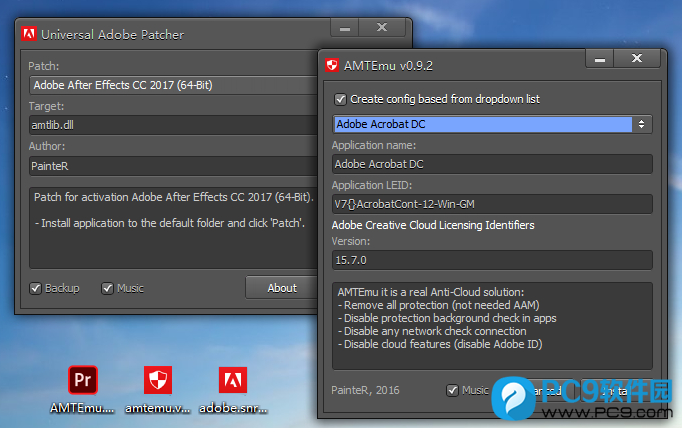The height and width of the screenshot is (428, 682).
Task: Click 'Remove all protection (not needed AAM)' line
Action: click(x=439, y=305)
